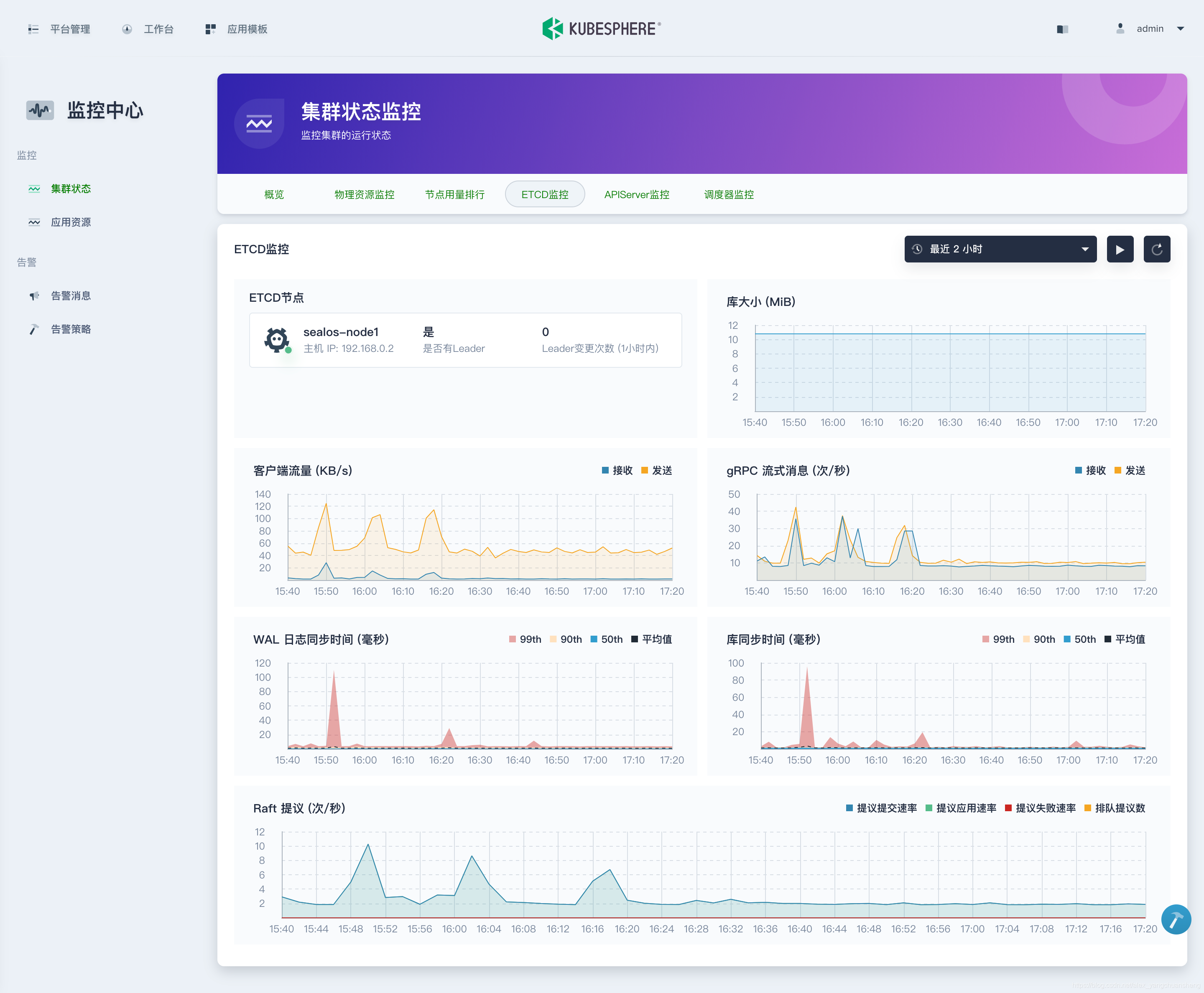Click the 告警消息 megaphone icon

click(34, 296)
